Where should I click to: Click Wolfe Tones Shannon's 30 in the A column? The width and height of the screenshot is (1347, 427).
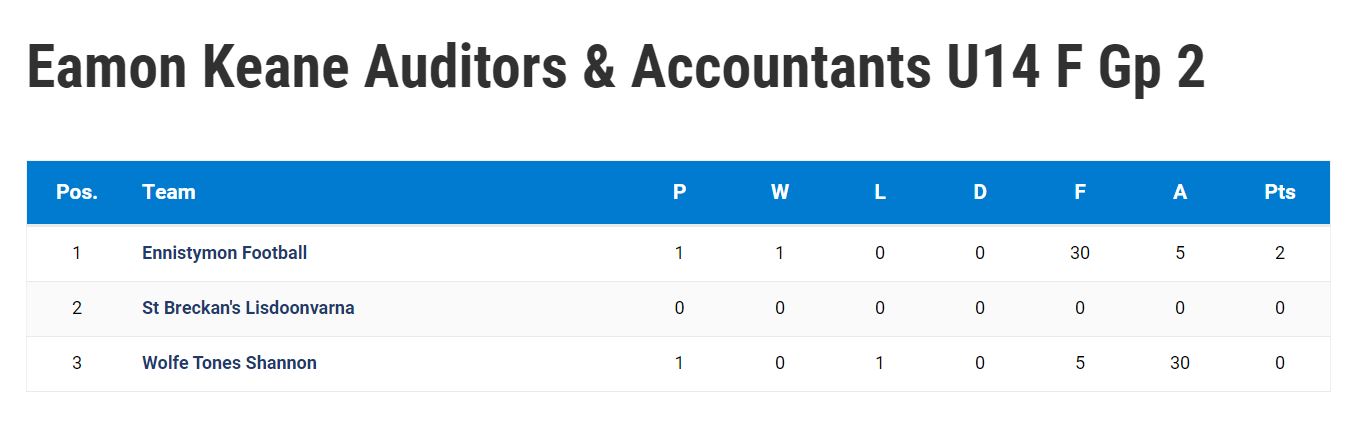[x=1180, y=363]
